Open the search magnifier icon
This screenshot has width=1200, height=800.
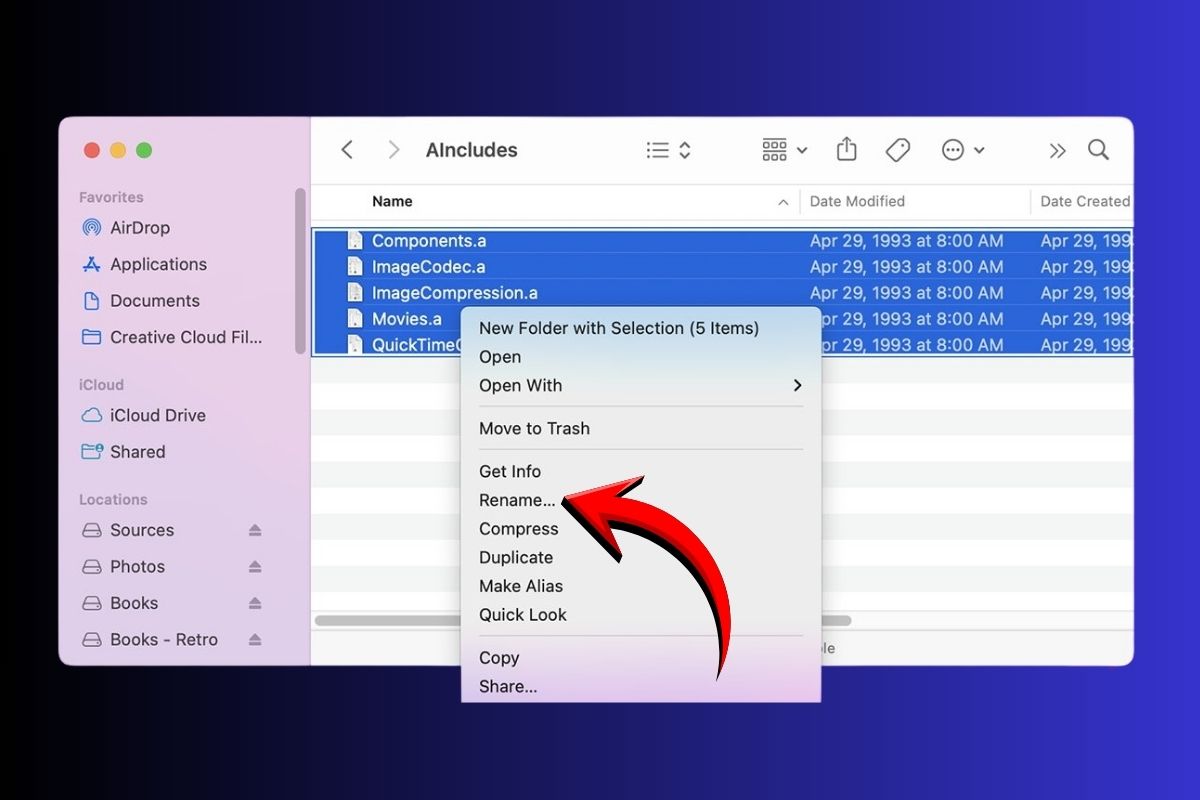(x=1098, y=150)
